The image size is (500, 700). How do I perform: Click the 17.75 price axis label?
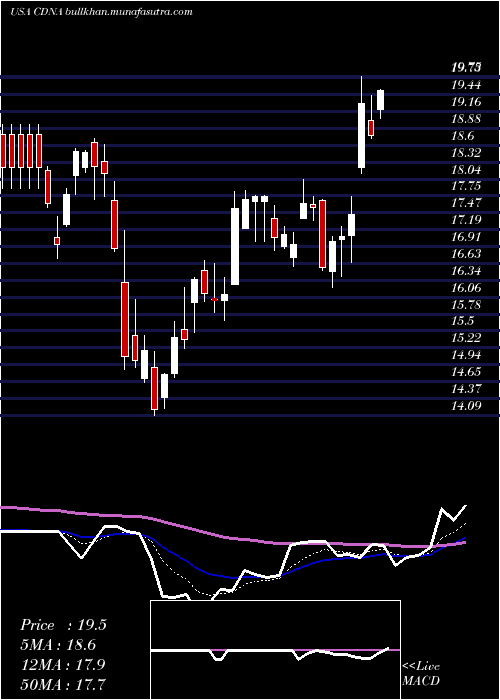coord(466,186)
